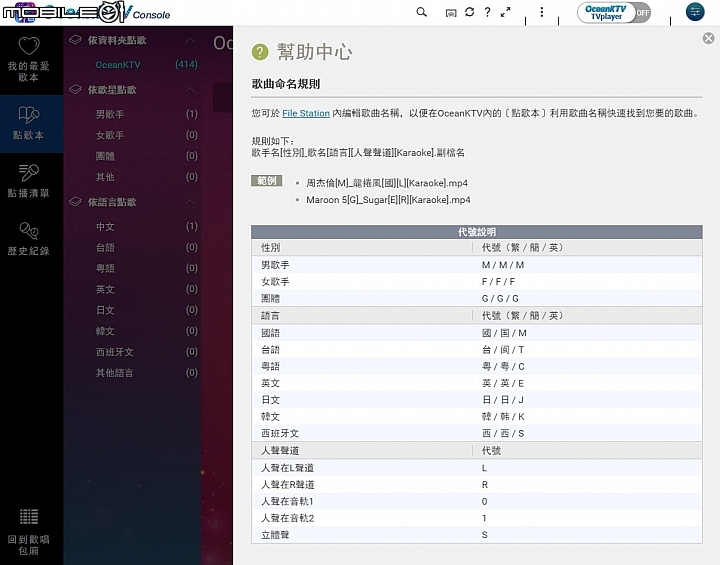The height and width of the screenshot is (565, 720).
Task: Click the 周杰倫 example filename
Action: coord(387,183)
